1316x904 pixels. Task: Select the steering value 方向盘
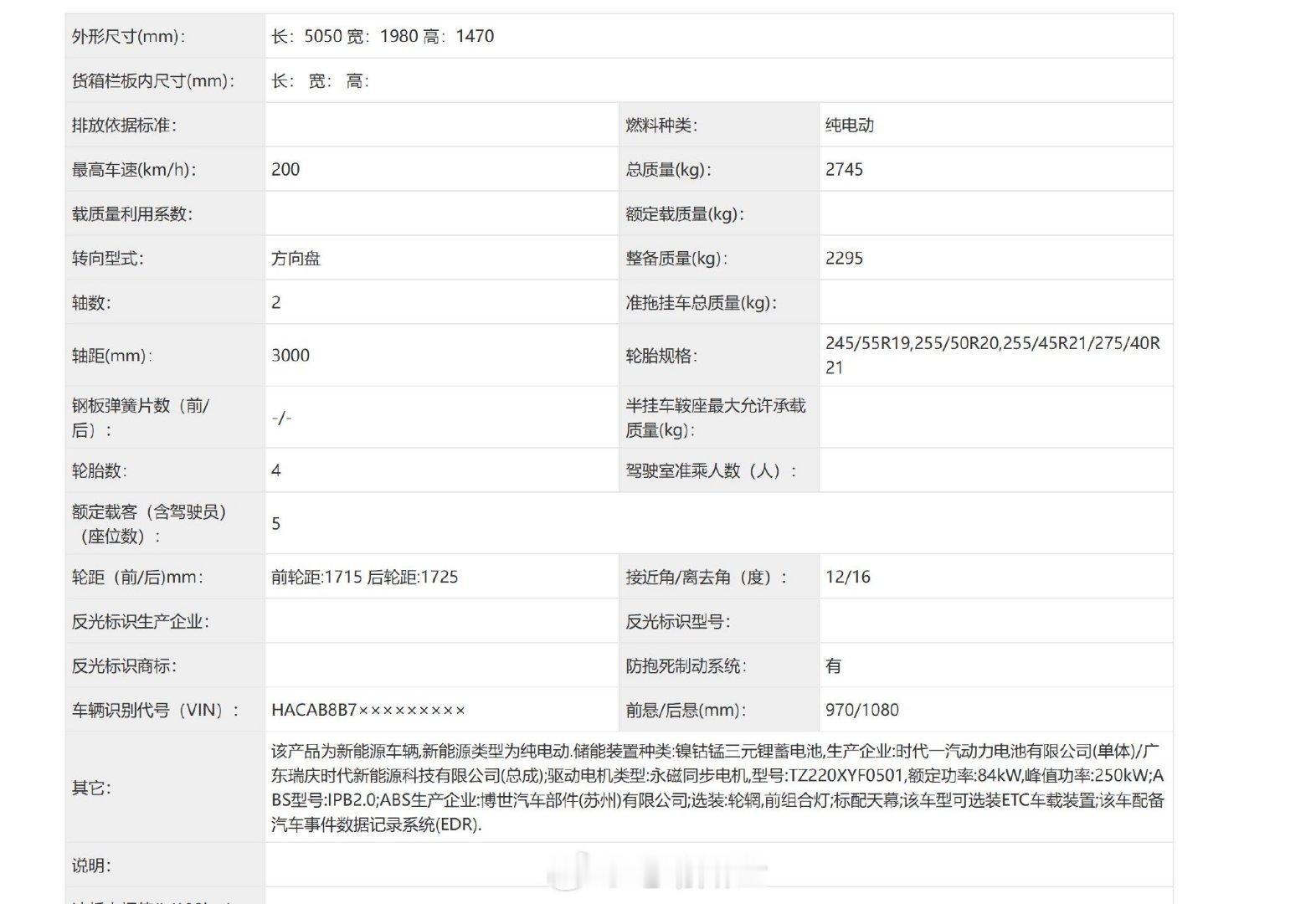click(x=296, y=258)
